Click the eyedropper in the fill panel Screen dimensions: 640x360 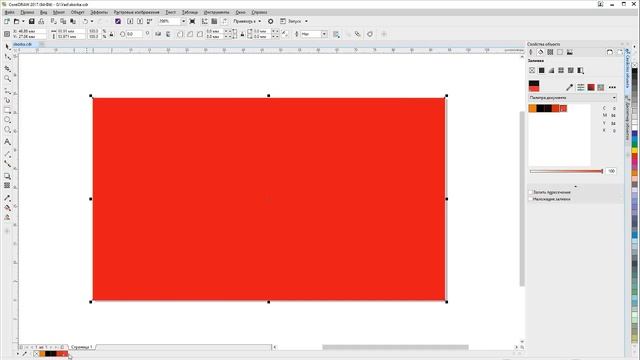point(569,87)
